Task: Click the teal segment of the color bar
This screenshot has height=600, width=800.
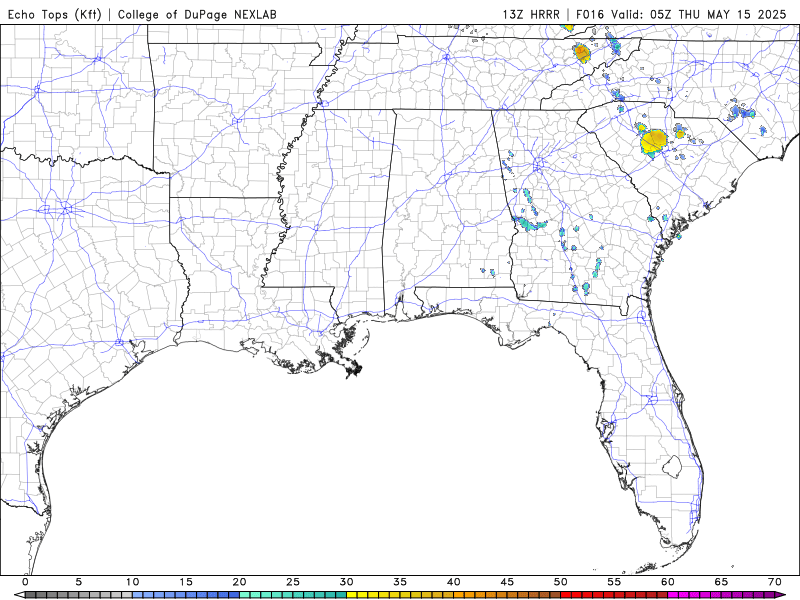Action: pyautogui.click(x=293, y=595)
